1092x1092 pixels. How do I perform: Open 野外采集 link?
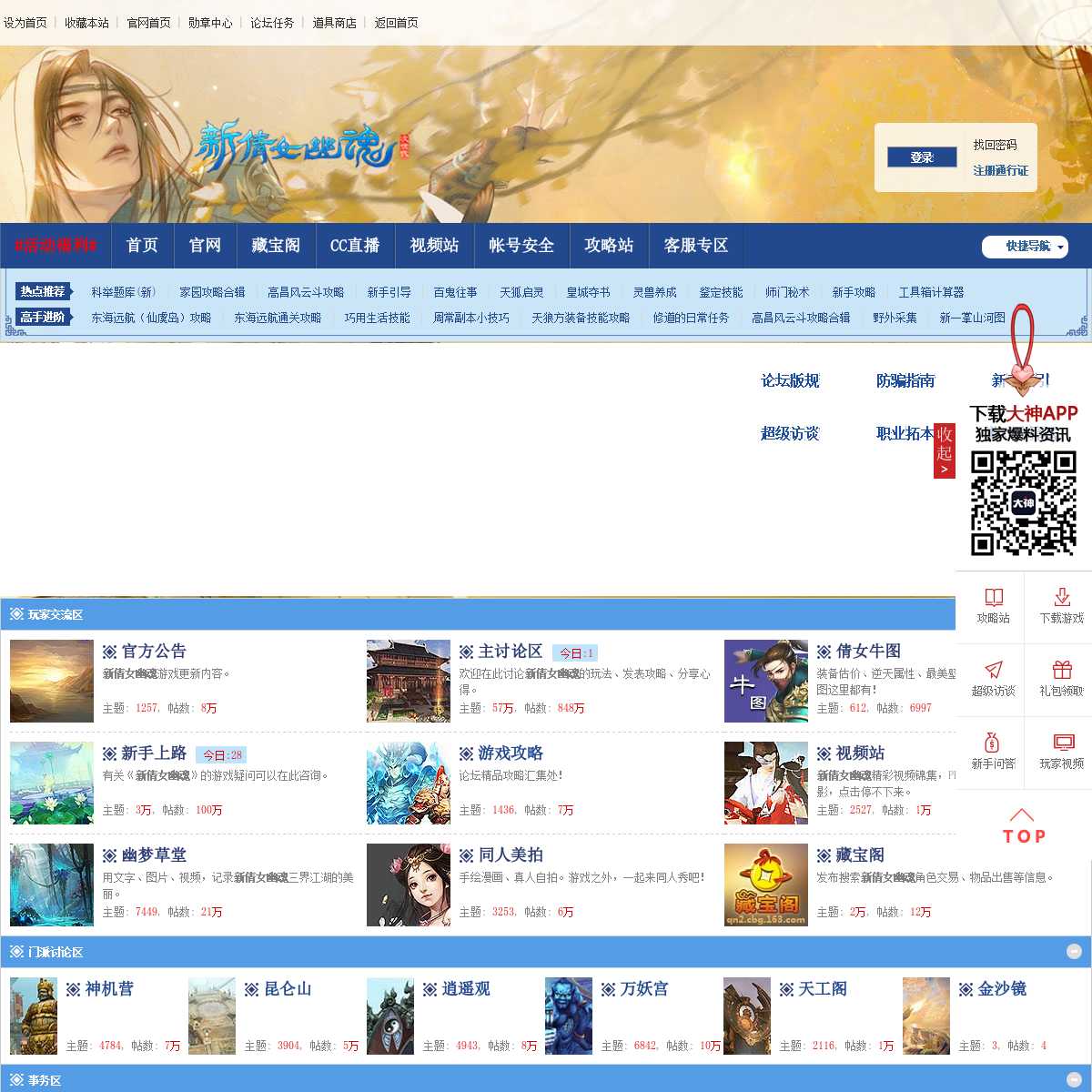[x=895, y=318]
